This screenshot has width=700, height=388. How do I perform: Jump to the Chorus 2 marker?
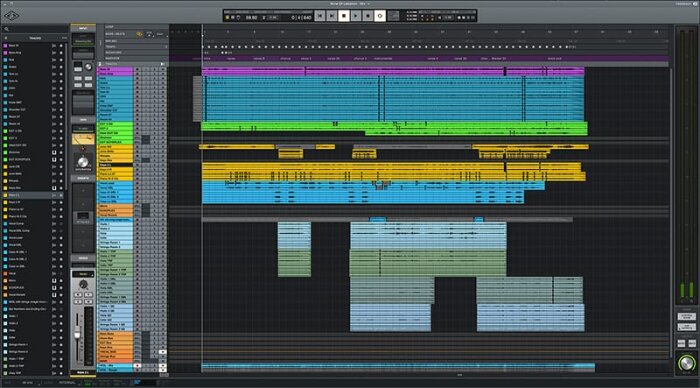360,58
